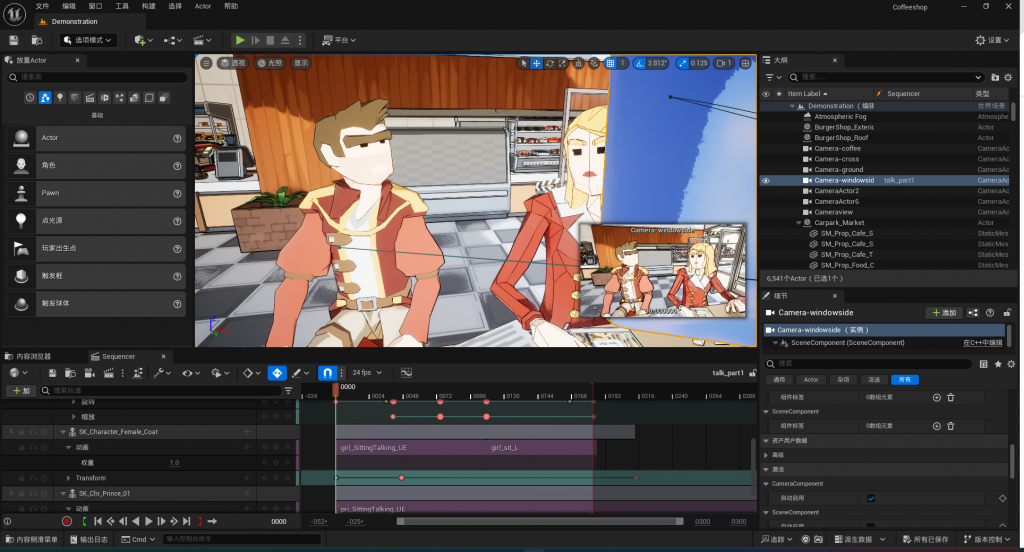Open the Cmd console type dropdown
Viewport: 1024px width, 552px height.
coord(138,540)
